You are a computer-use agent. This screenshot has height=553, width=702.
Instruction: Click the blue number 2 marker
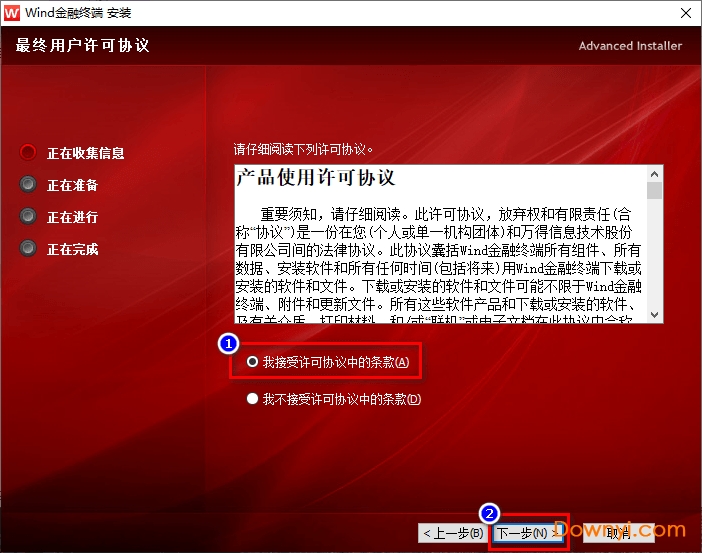[489, 514]
